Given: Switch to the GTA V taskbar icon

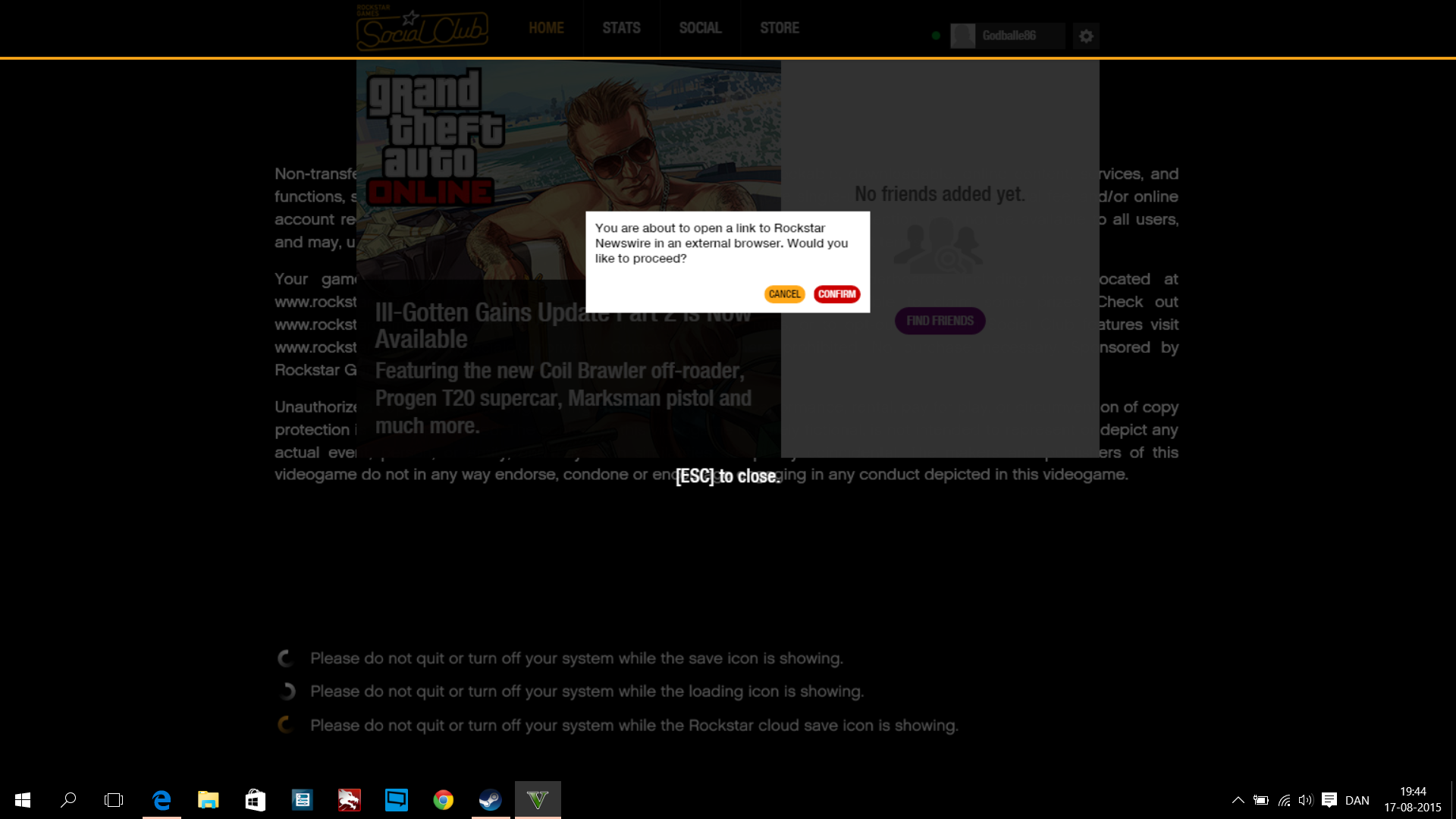Looking at the screenshot, I should [x=538, y=800].
